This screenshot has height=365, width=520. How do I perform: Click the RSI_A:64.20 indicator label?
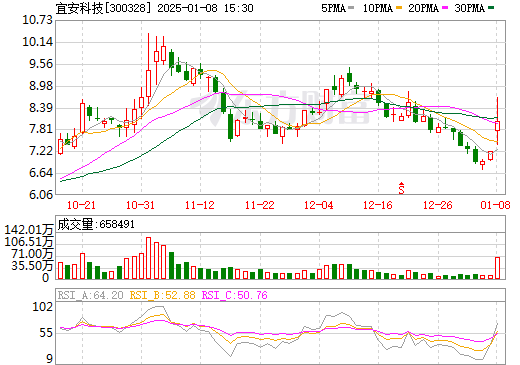click(90, 295)
